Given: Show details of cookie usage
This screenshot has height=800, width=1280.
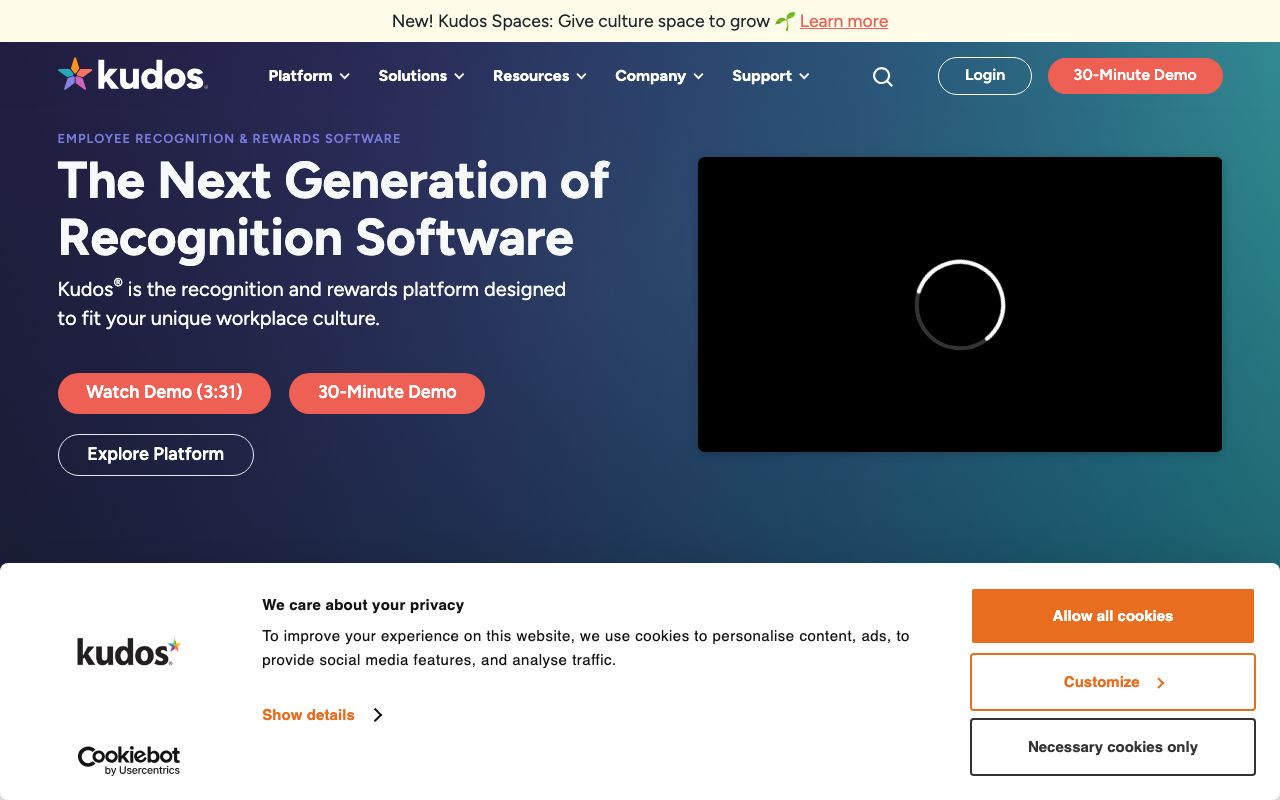Looking at the screenshot, I should [308, 715].
